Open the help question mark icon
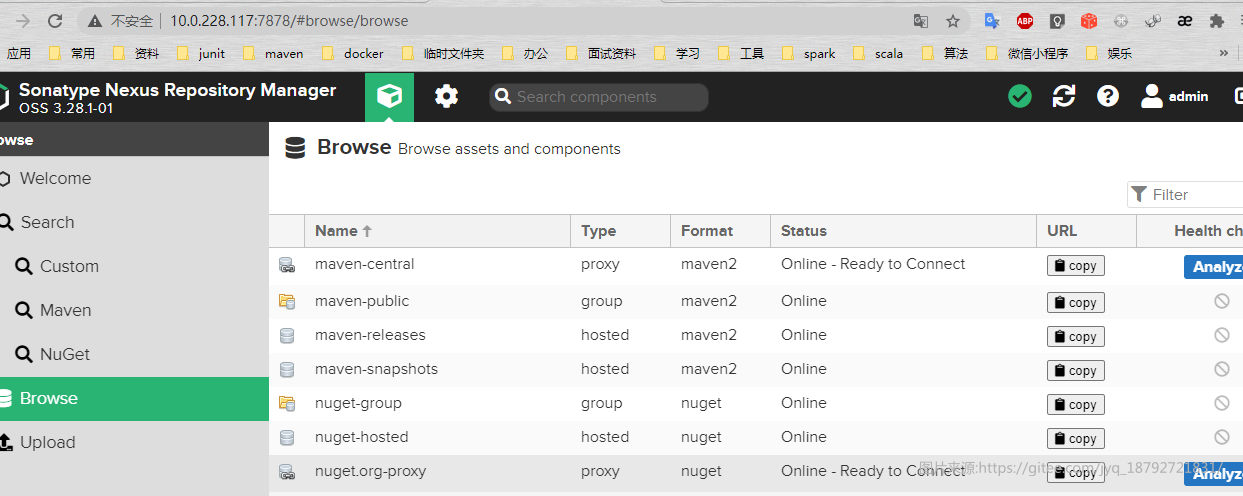 [1107, 96]
